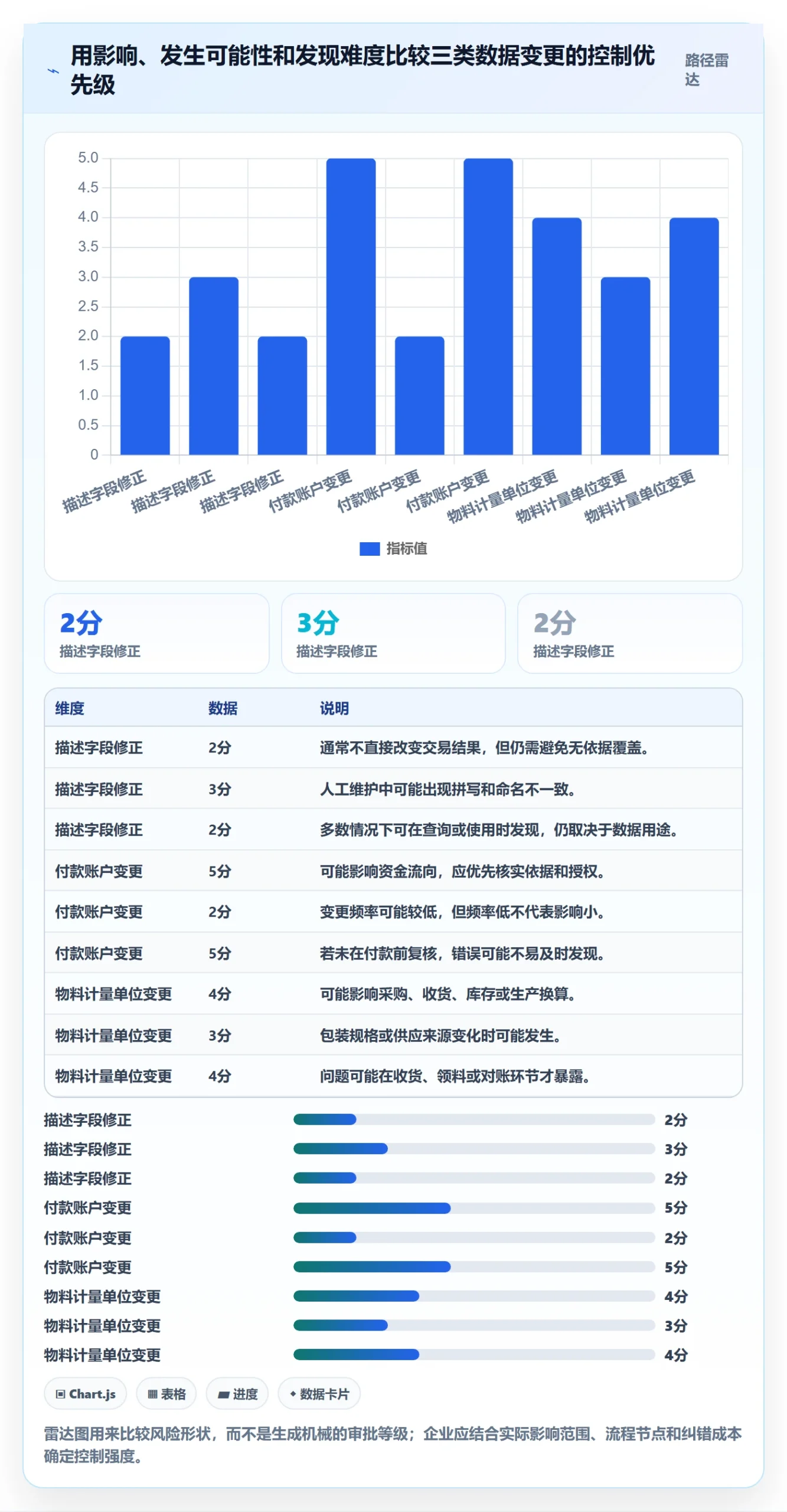Viewport: 787px width, 1512px height.
Task: Click the 指标值 legend label
Action: pyautogui.click(x=407, y=549)
